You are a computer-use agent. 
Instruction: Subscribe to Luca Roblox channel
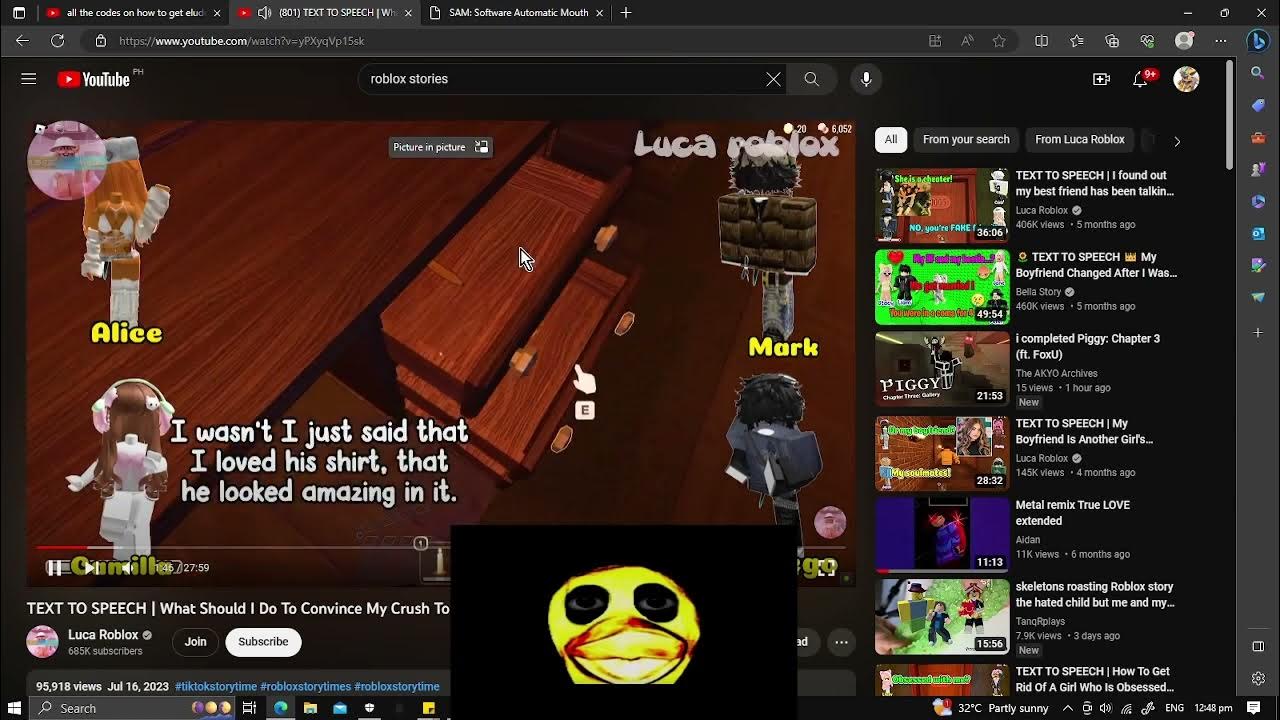click(x=263, y=642)
